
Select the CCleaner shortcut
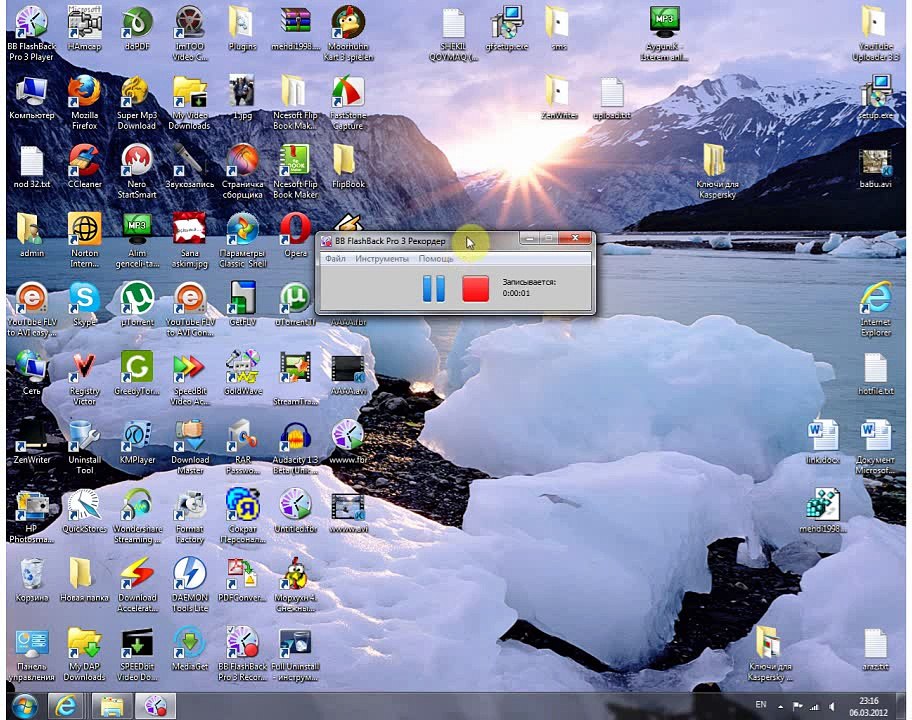pyautogui.click(x=84, y=167)
